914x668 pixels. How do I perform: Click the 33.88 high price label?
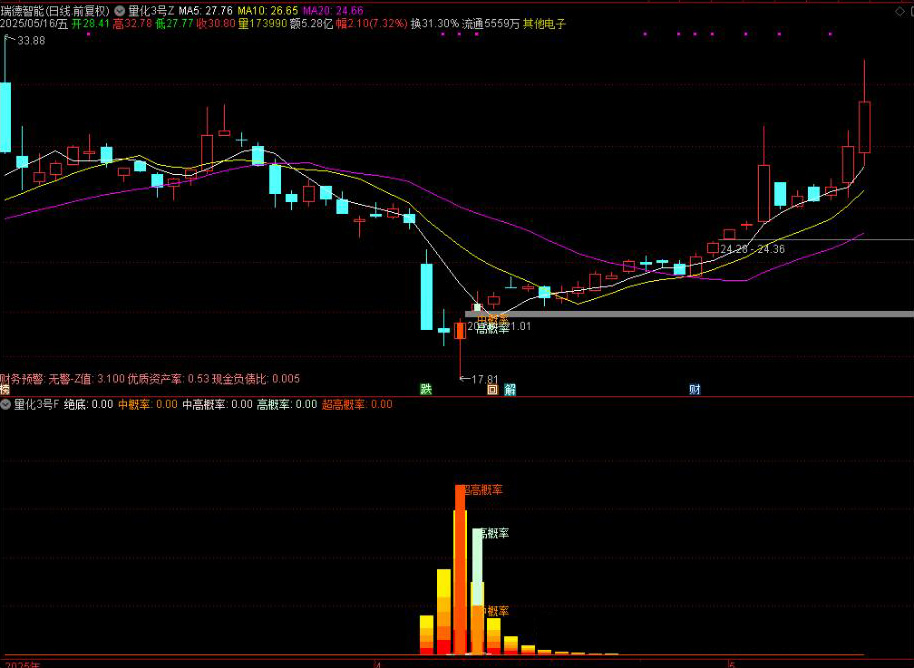[31, 40]
